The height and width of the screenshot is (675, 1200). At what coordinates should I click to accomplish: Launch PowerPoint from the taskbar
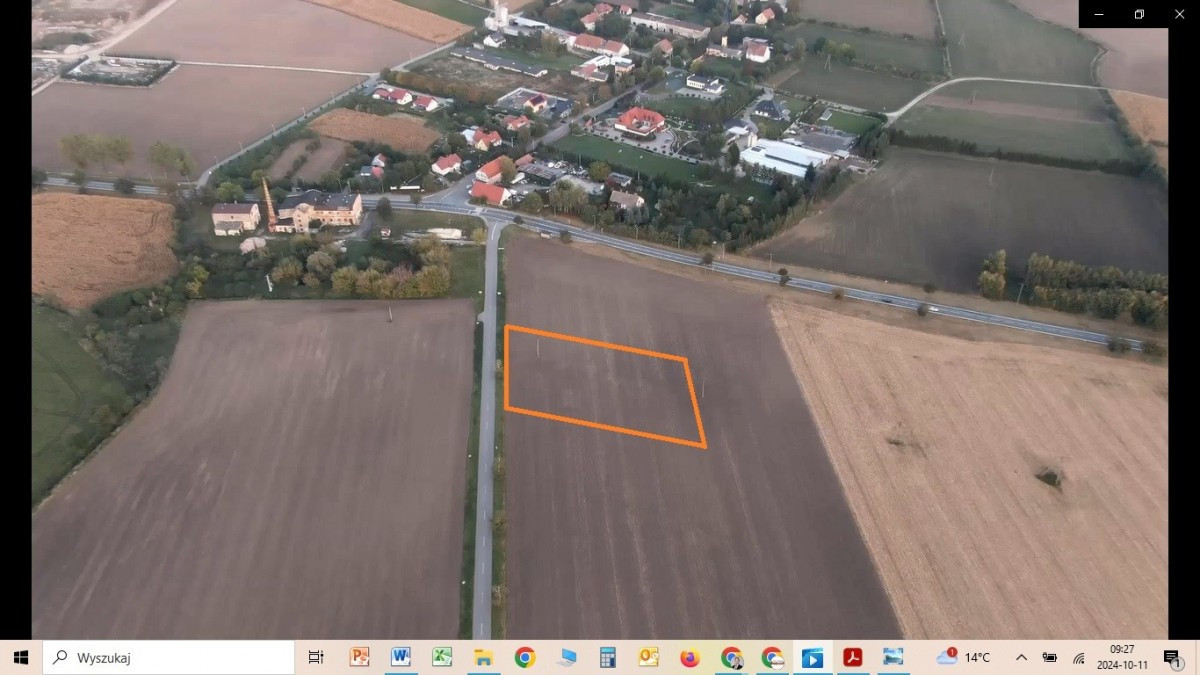359,657
